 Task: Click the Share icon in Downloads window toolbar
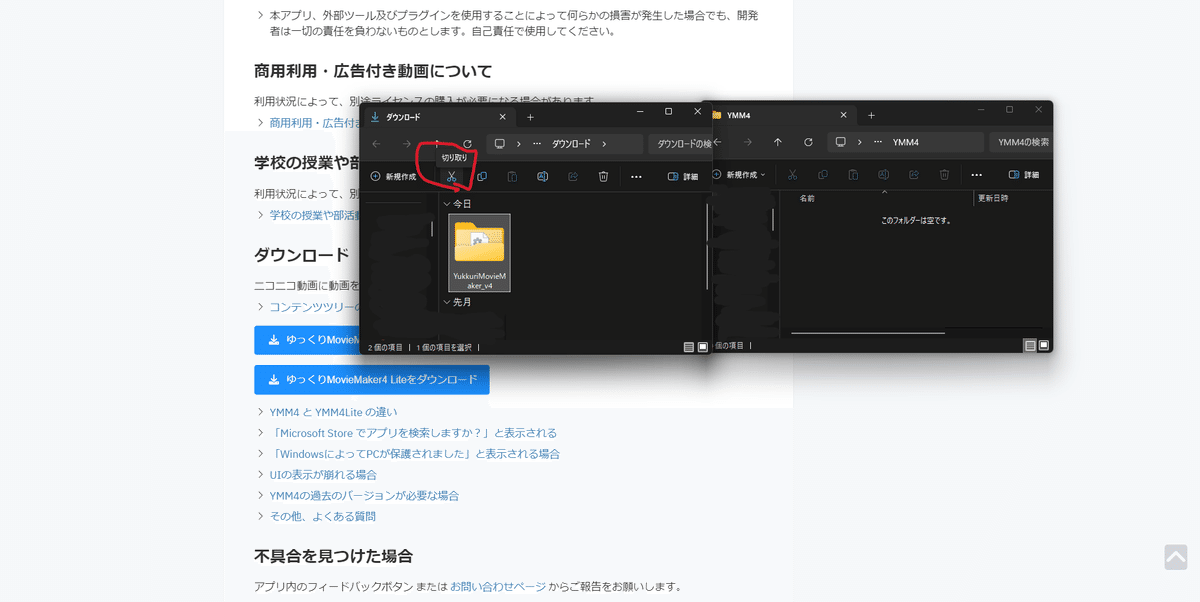[x=573, y=176]
